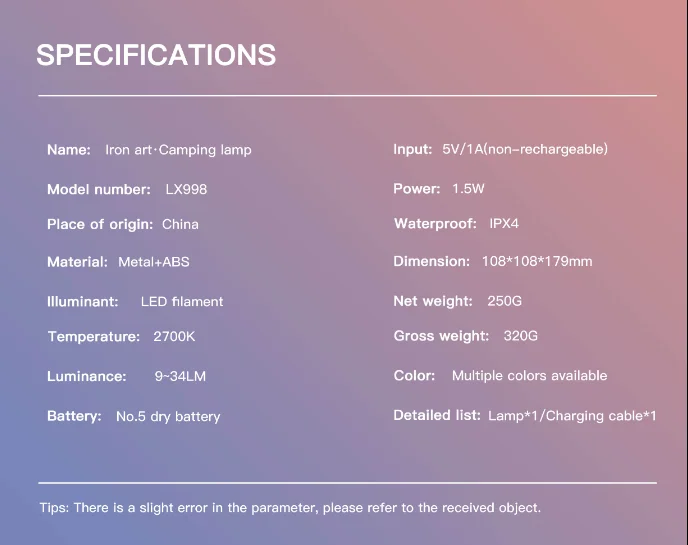The image size is (688, 545).
Task: Select the 2700K temperature value
Action: coord(174,337)
